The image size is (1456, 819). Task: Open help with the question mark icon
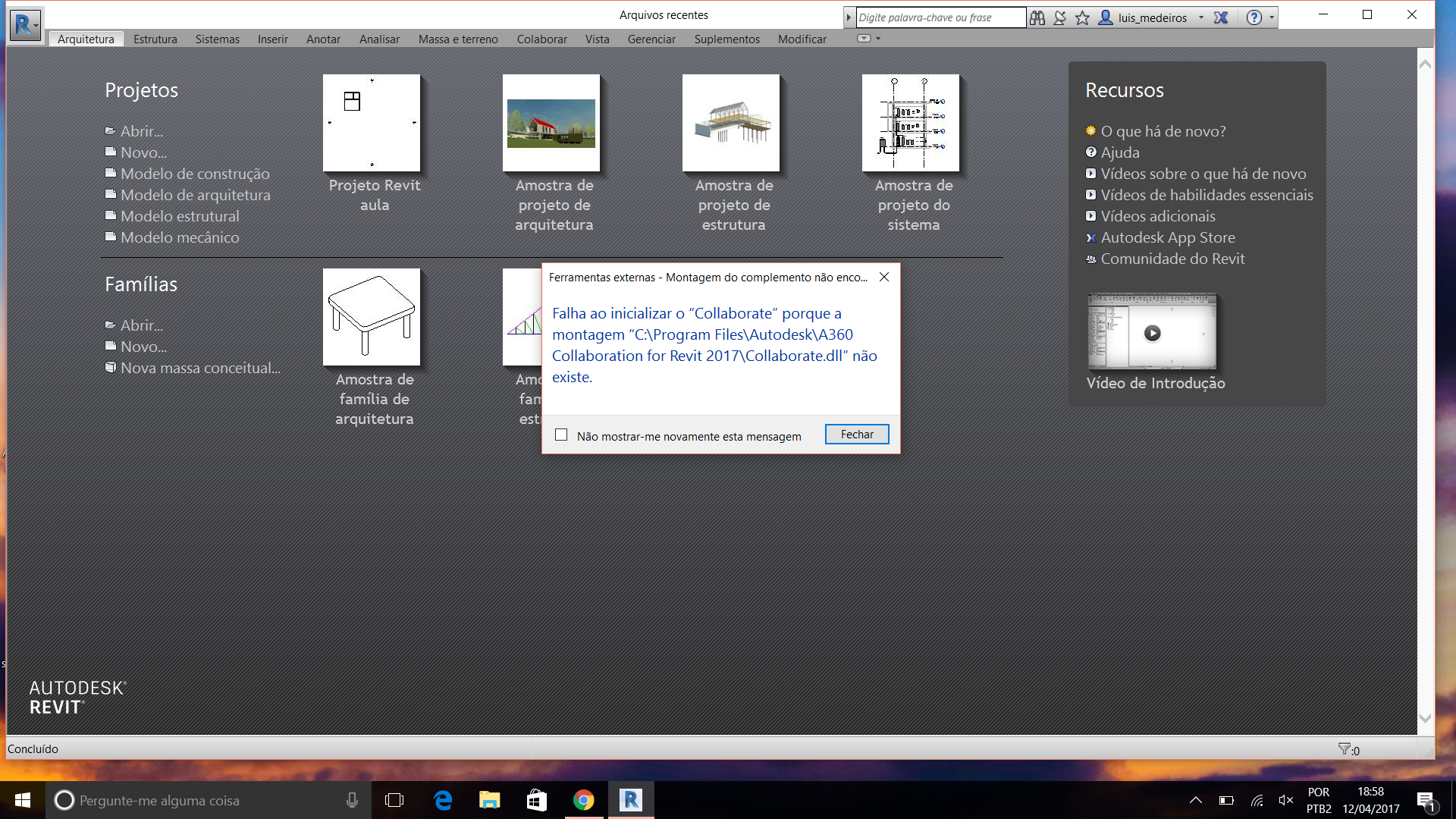coord(1254,17)
